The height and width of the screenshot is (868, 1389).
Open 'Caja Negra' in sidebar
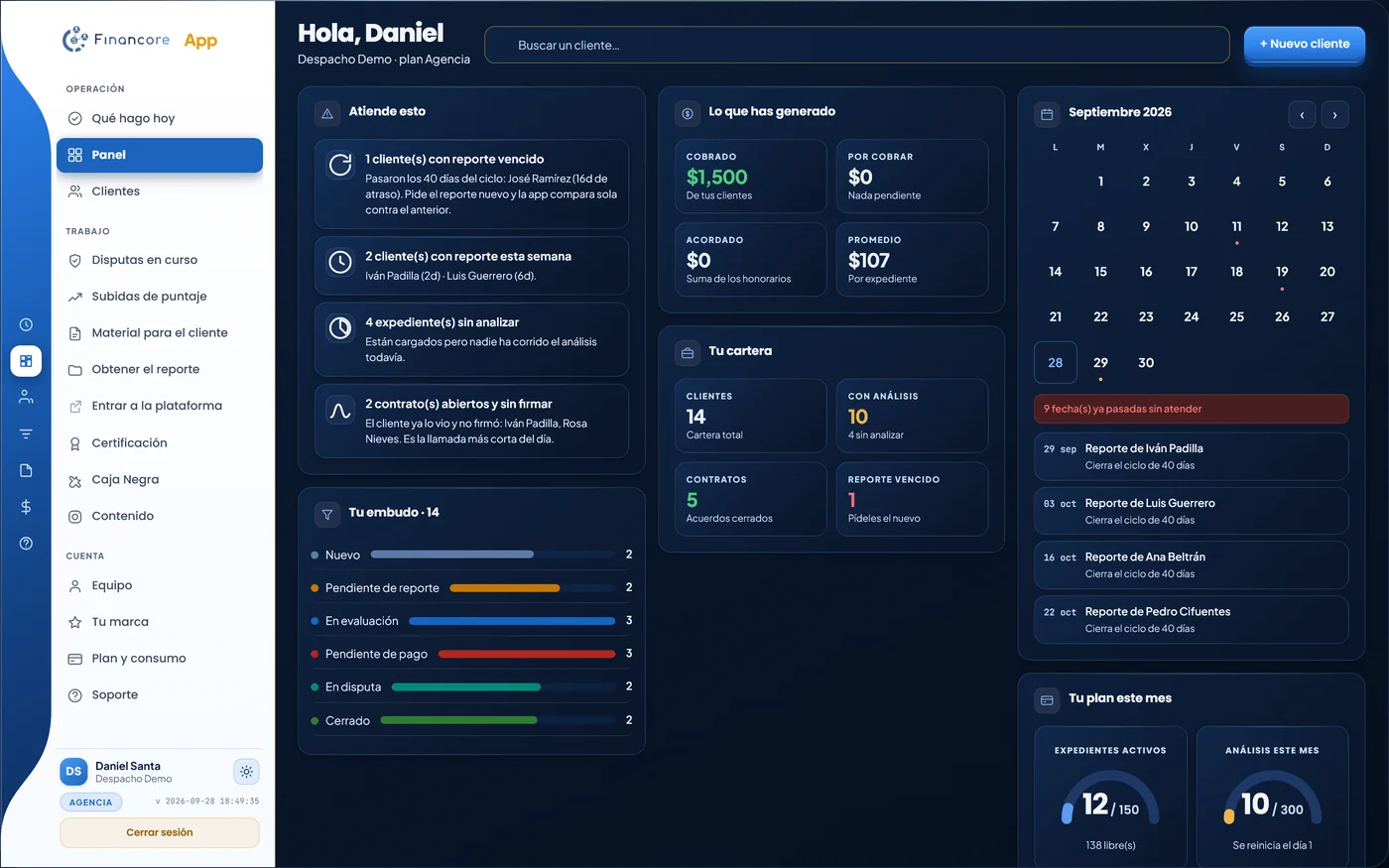[160, 480]
